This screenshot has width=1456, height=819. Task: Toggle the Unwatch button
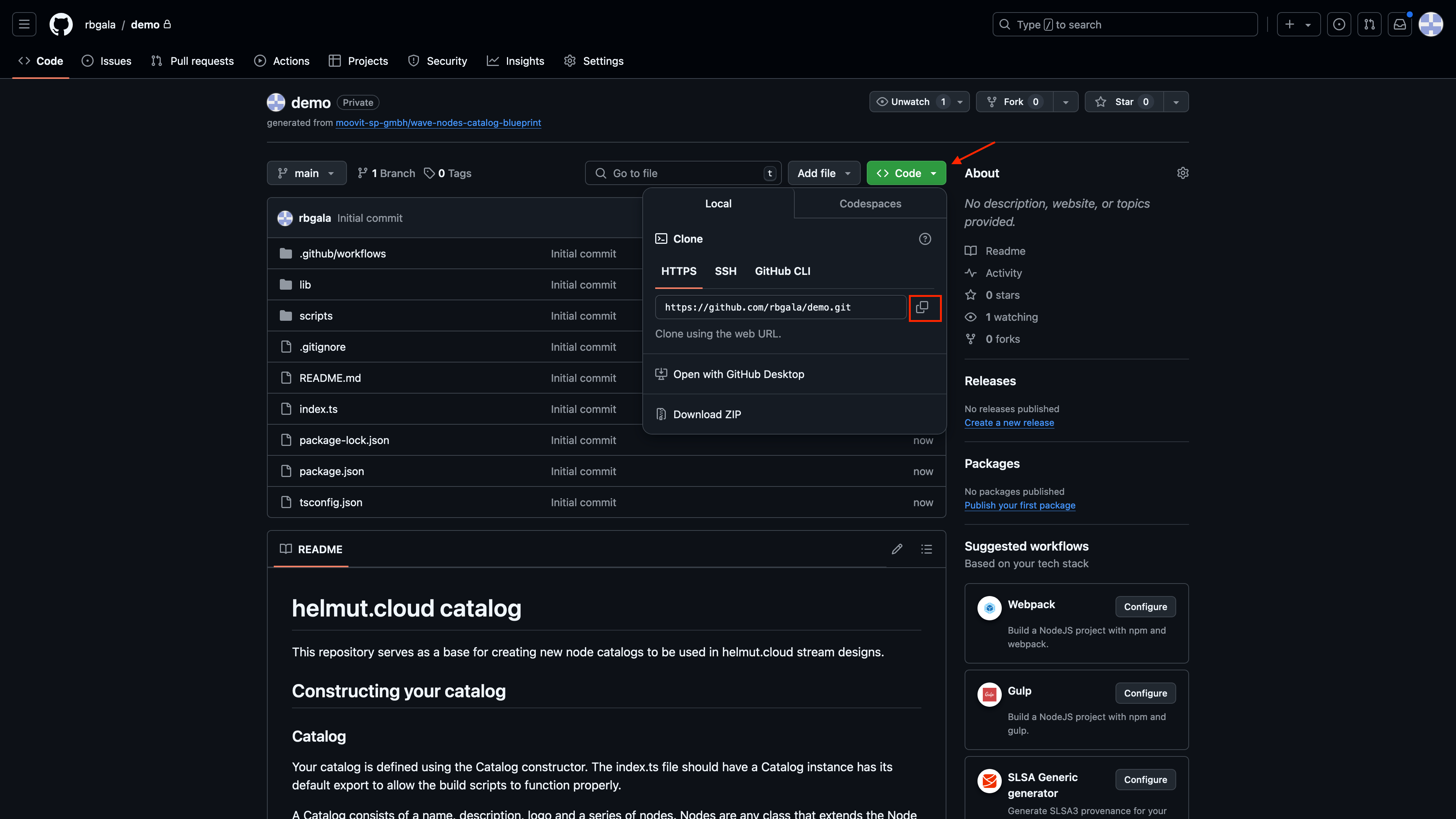[x=910, y=102]
